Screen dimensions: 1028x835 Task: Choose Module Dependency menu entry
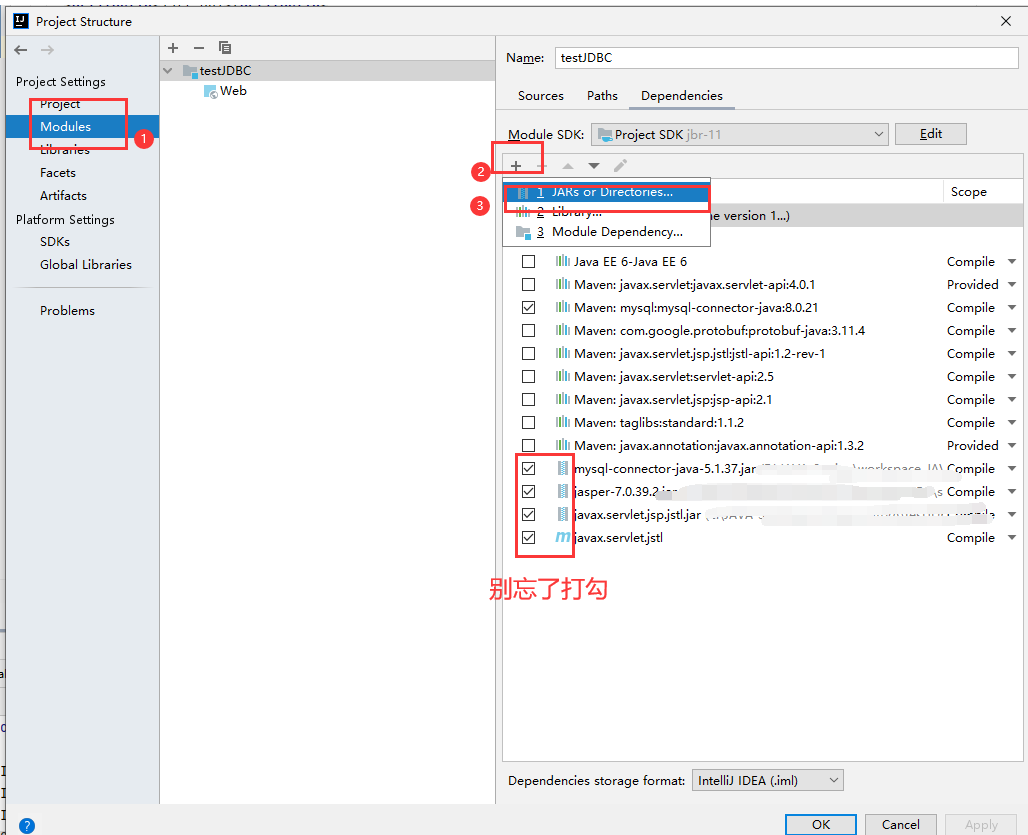click(606, 232)
